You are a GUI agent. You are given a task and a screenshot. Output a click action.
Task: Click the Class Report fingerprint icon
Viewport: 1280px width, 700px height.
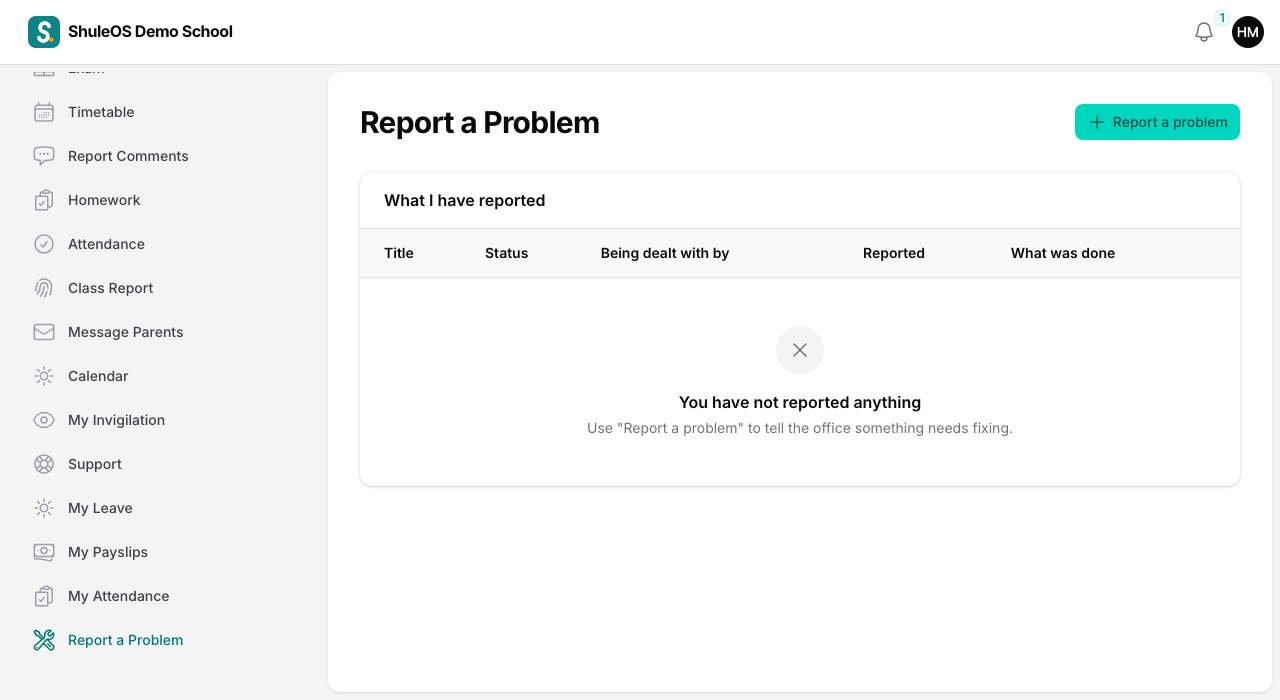(44, 288)
